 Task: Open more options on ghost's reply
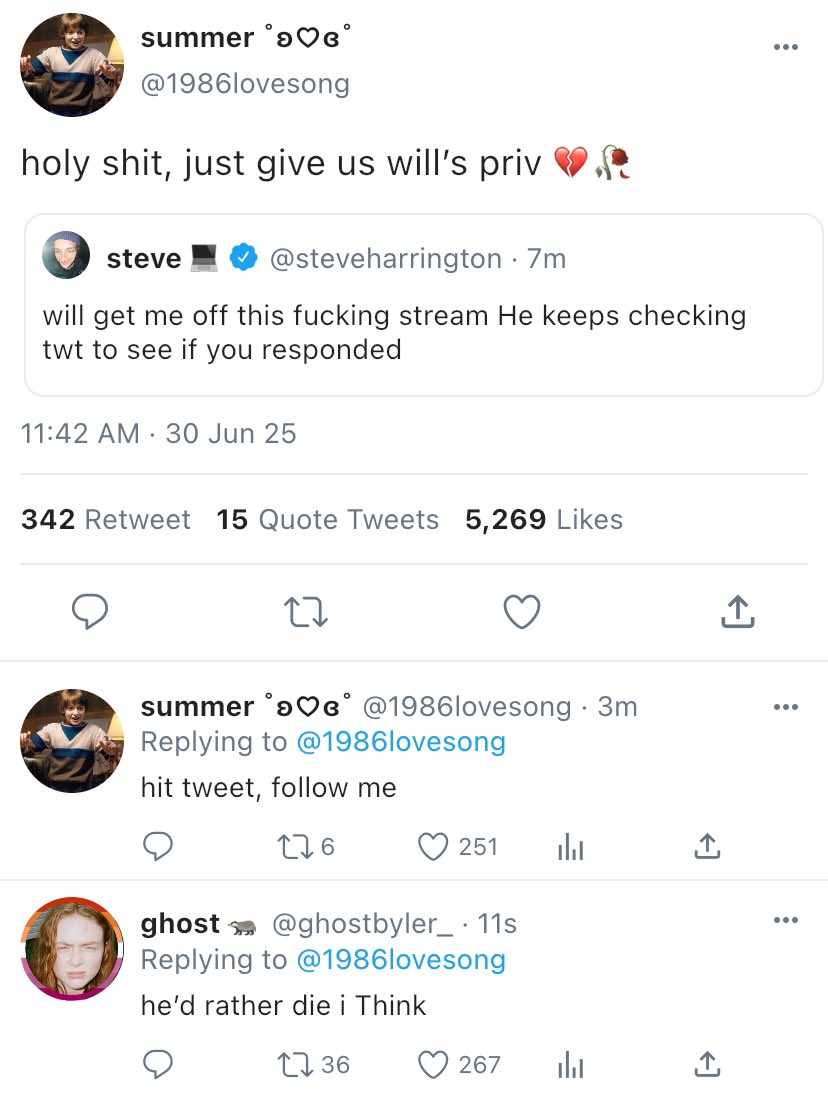(786, 922)
